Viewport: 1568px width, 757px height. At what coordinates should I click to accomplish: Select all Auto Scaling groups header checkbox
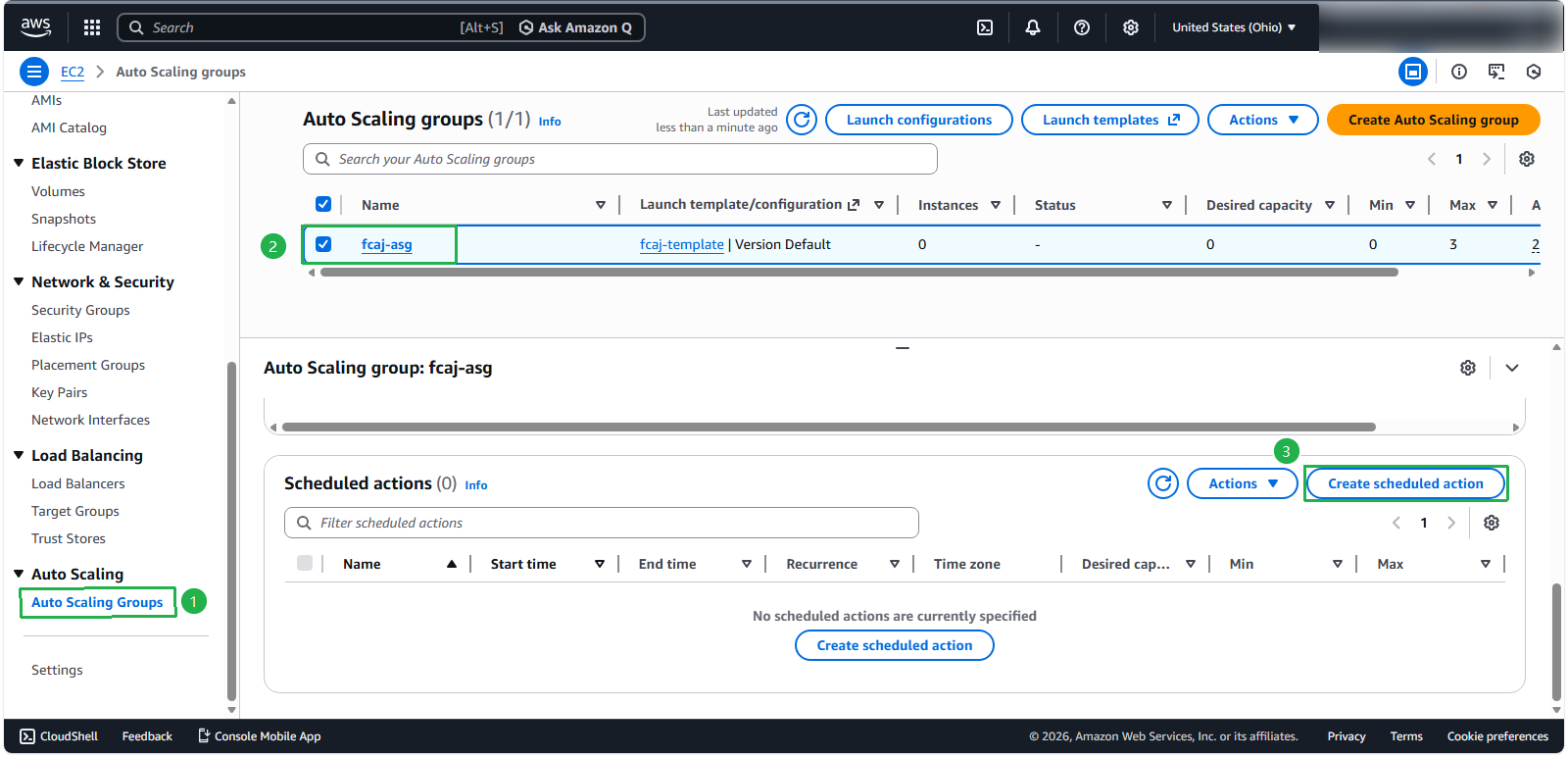(x=323, y=204)
